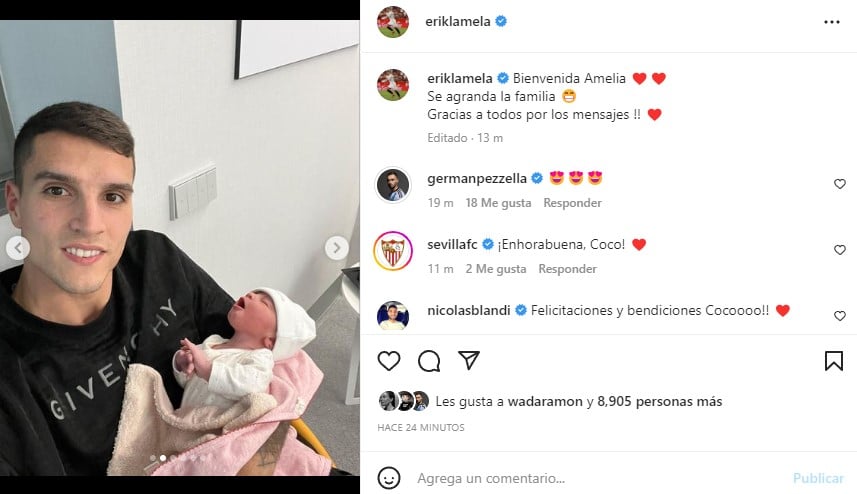Like germanpezzella's comment heart
Image resolution: width=857 pixels, height=494 pixels.
(x=840, y=184)
